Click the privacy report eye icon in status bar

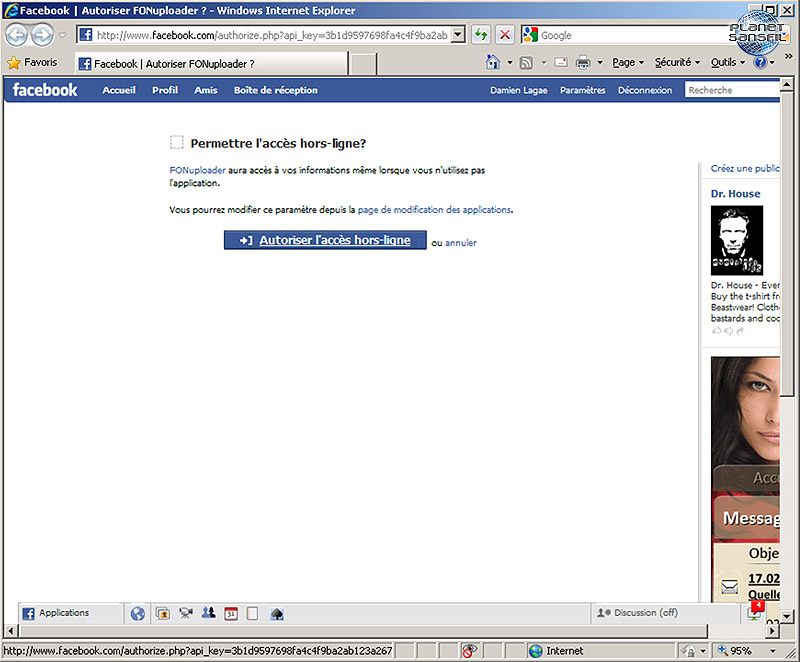pos(468,650)
